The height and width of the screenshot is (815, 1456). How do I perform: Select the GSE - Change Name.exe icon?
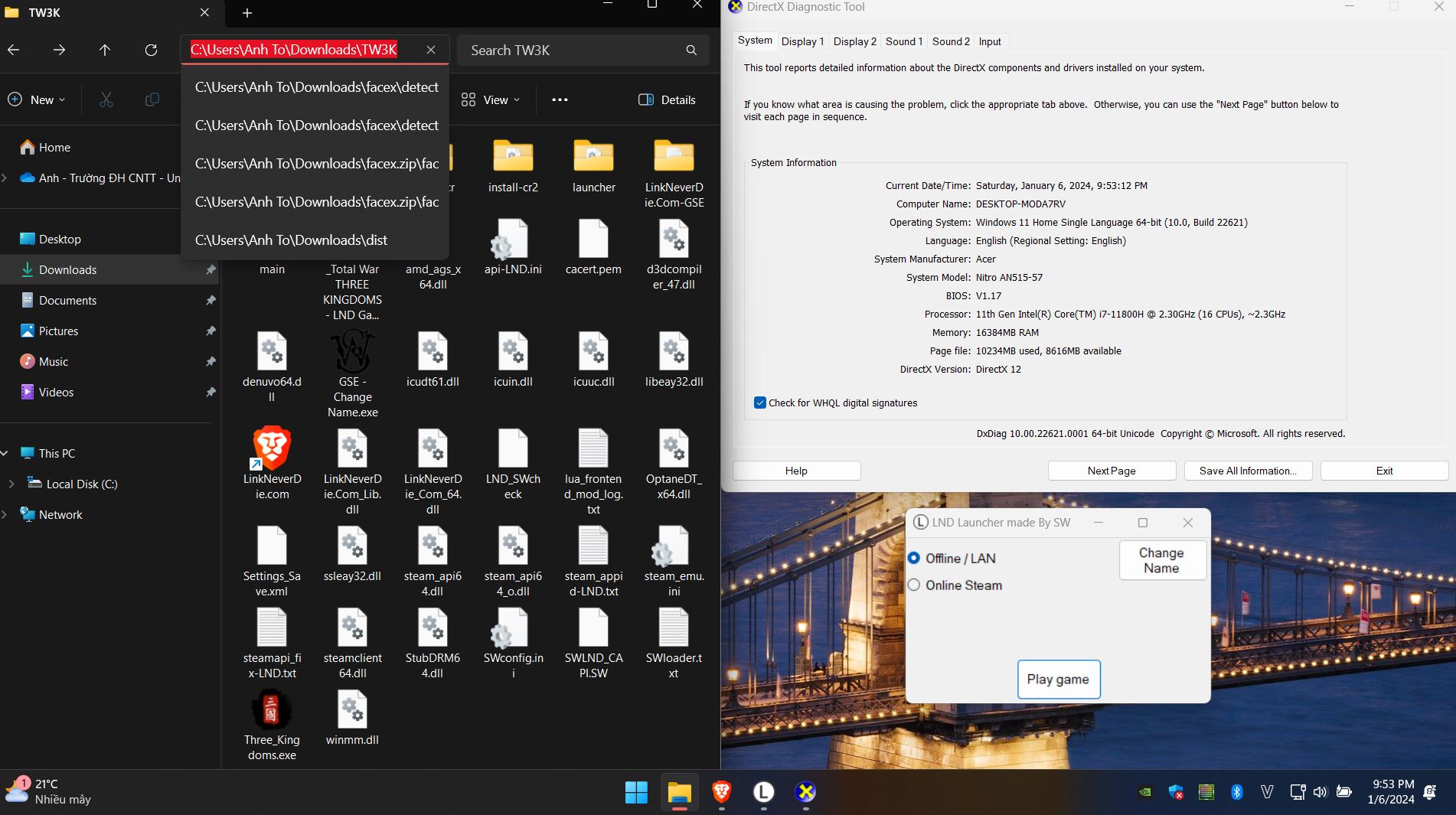click(x=352, y=353)
